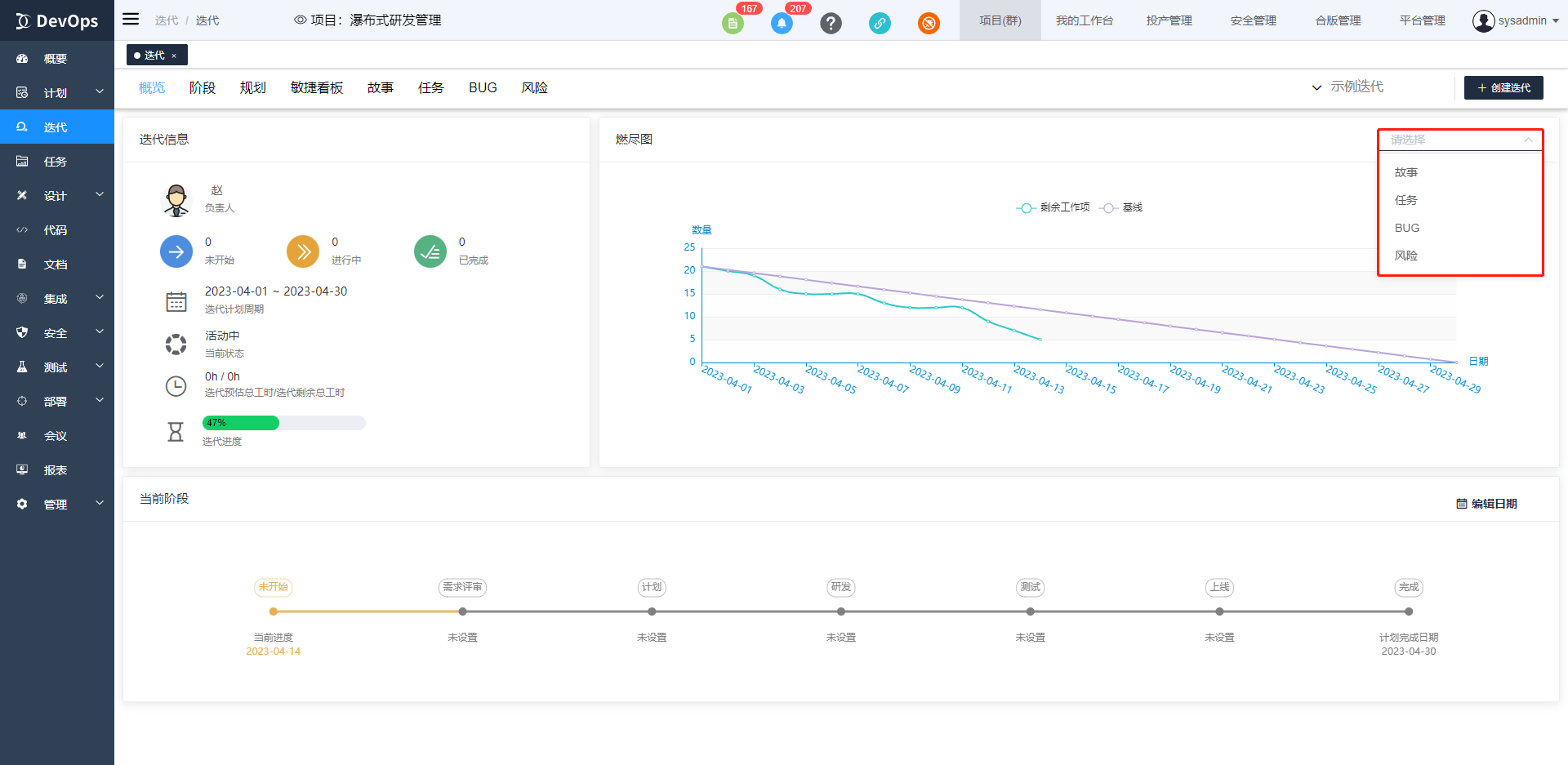Click the 47% iteration progress bar
The image size is (1568, 765).
(x=283, y=423)
